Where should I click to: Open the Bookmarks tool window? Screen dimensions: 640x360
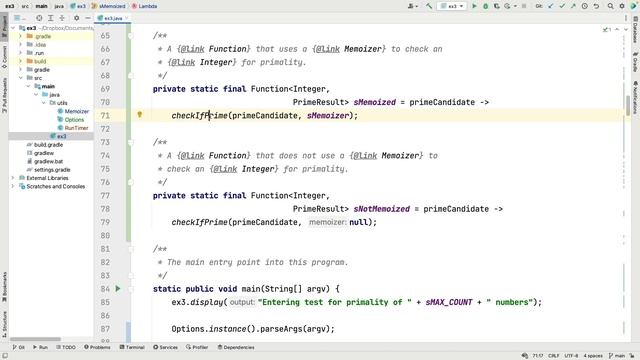tap(4, 287)
